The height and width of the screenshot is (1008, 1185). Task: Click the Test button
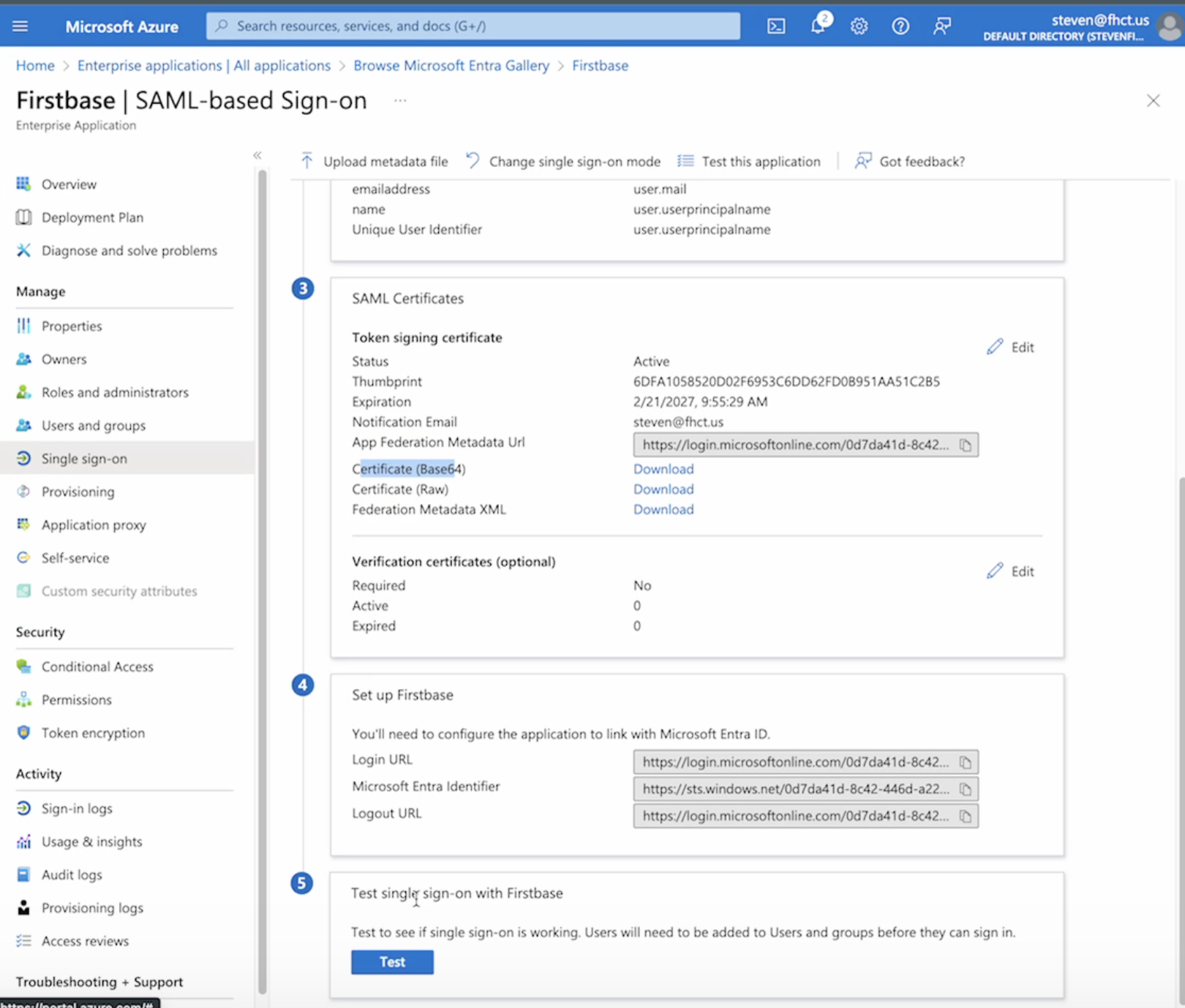click(392, 962)
